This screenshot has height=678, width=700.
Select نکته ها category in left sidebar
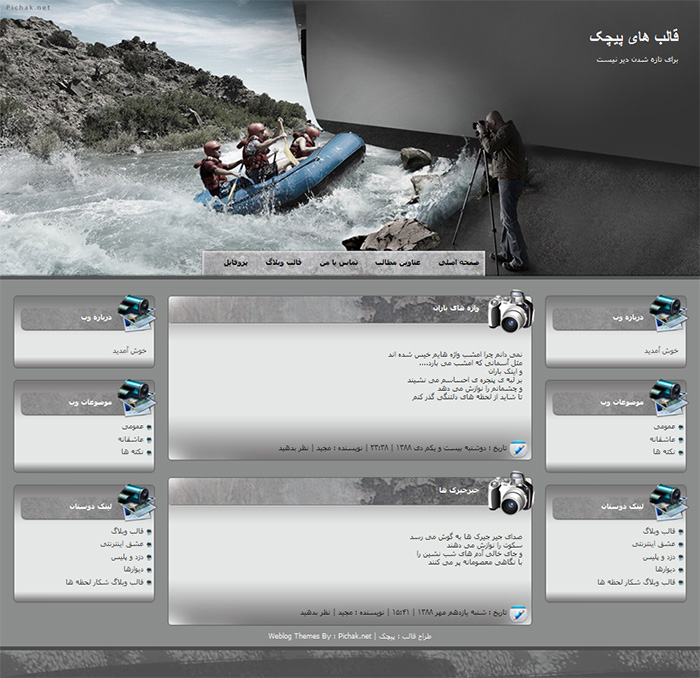tap(132, 452)
